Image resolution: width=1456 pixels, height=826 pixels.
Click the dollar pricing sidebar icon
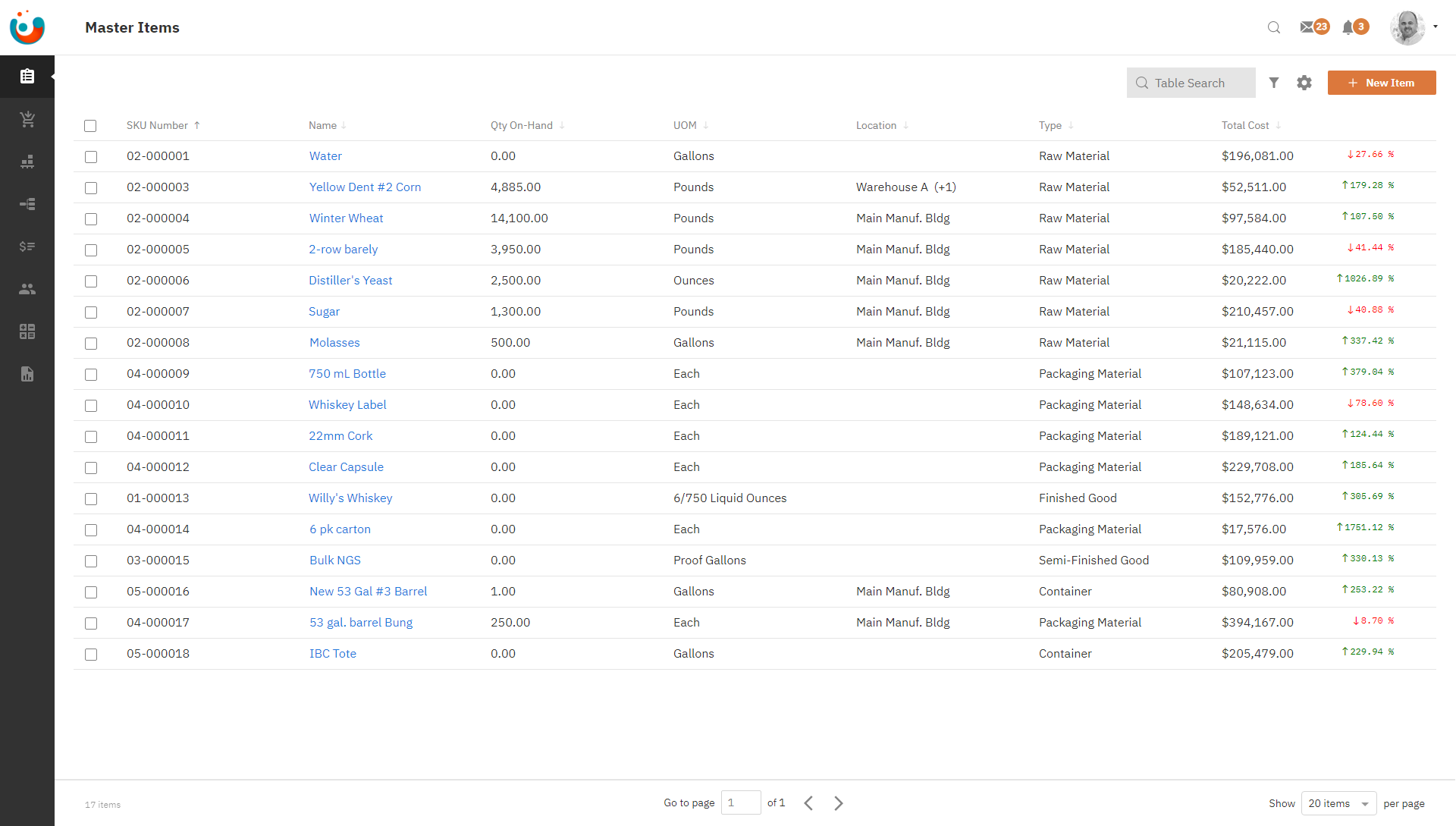[27, 247]
